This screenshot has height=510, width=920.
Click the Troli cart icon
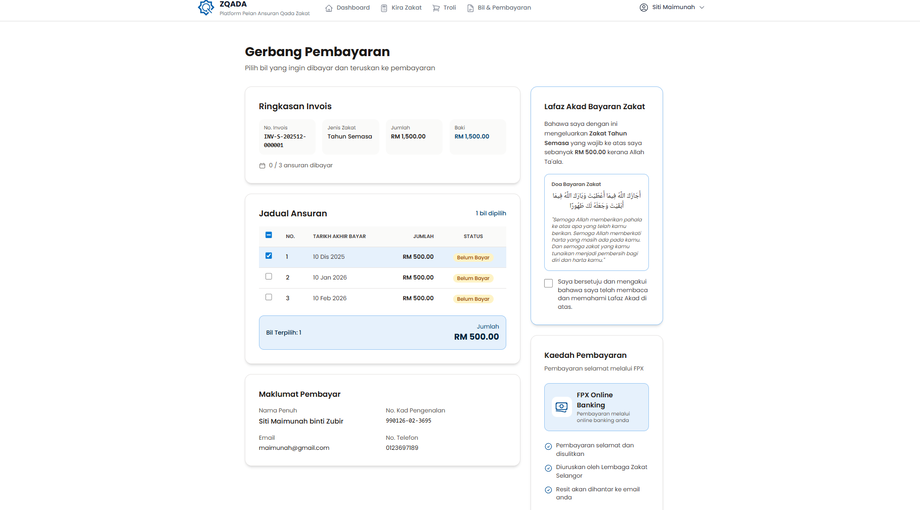click(436, 8)
